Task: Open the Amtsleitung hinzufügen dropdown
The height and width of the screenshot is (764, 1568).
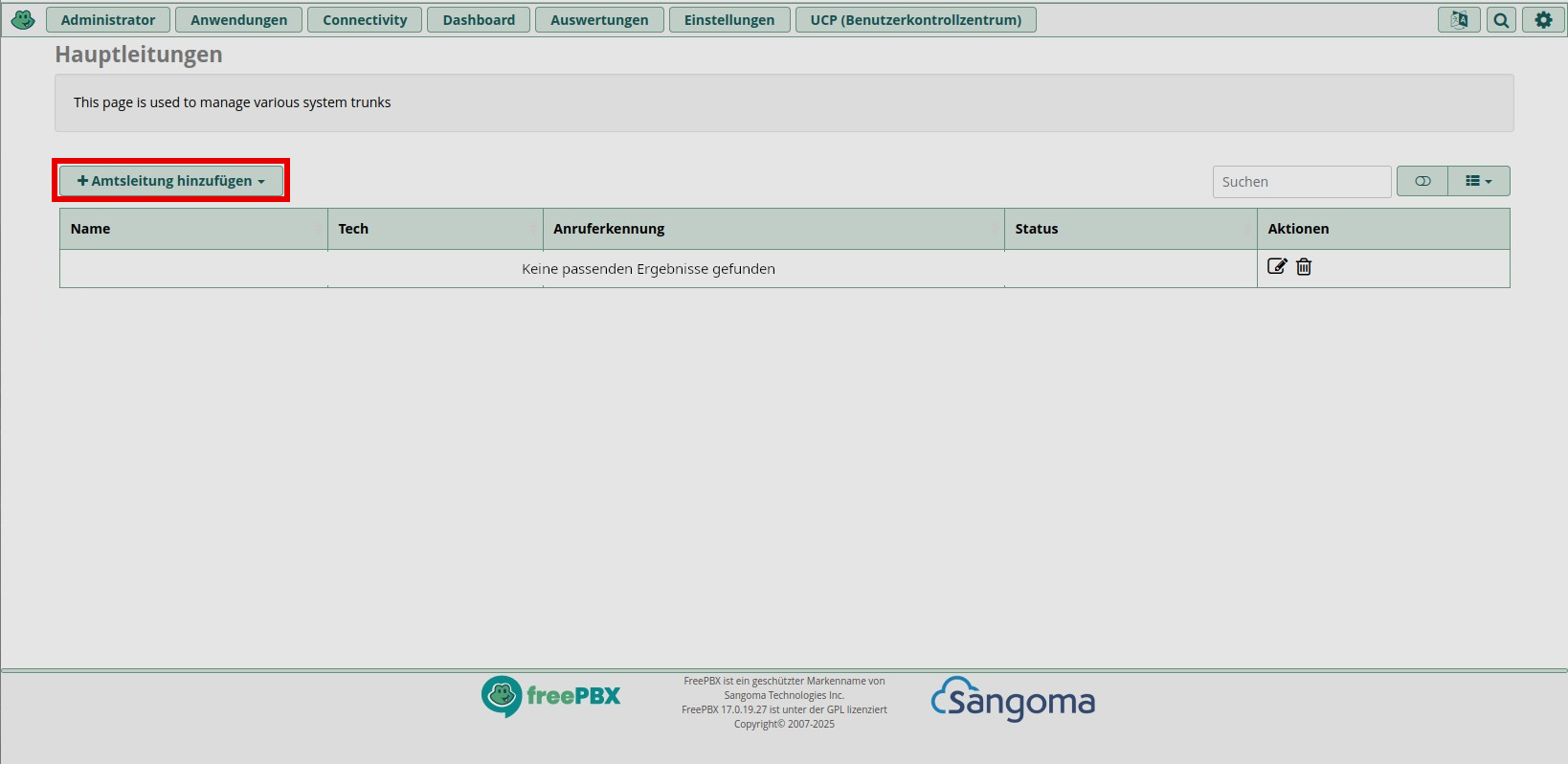Action: [171, 181]
